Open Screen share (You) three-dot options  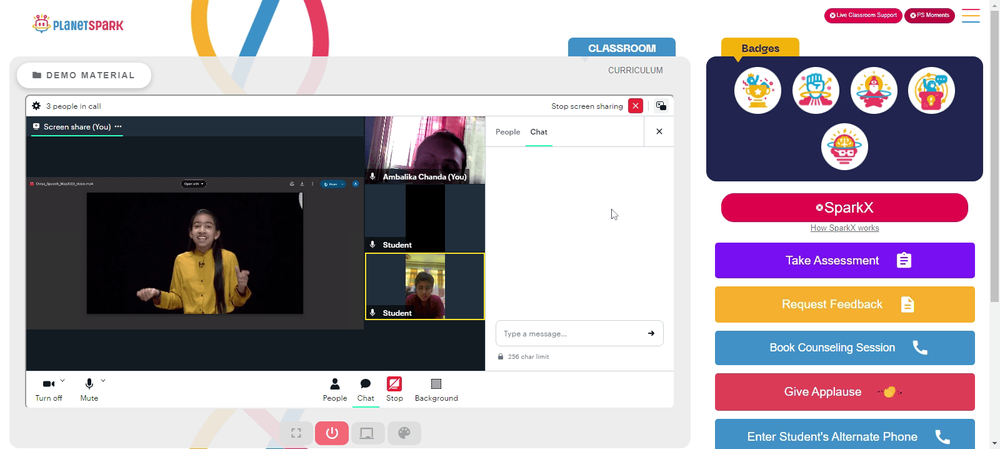pos(118,127)
